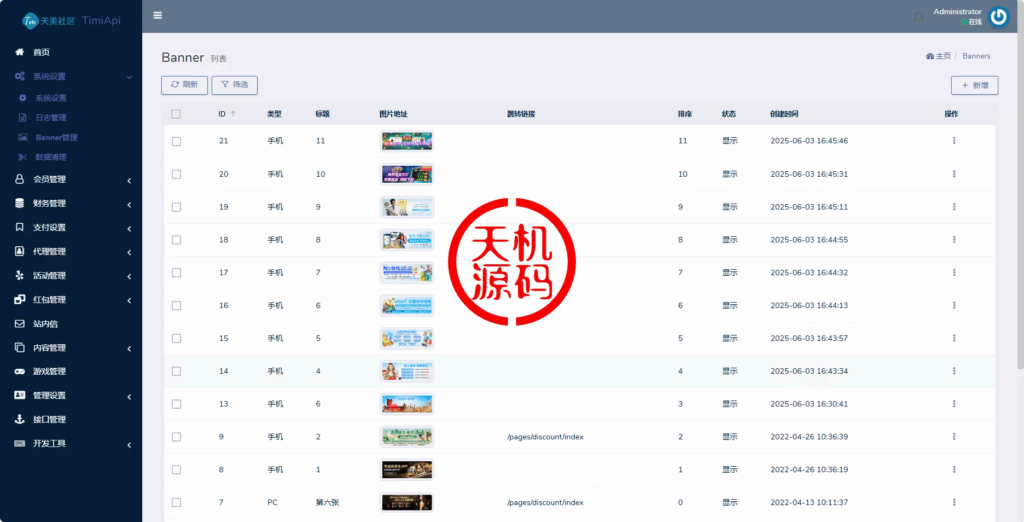Click the 新增 add button

[x=974, y=86]
